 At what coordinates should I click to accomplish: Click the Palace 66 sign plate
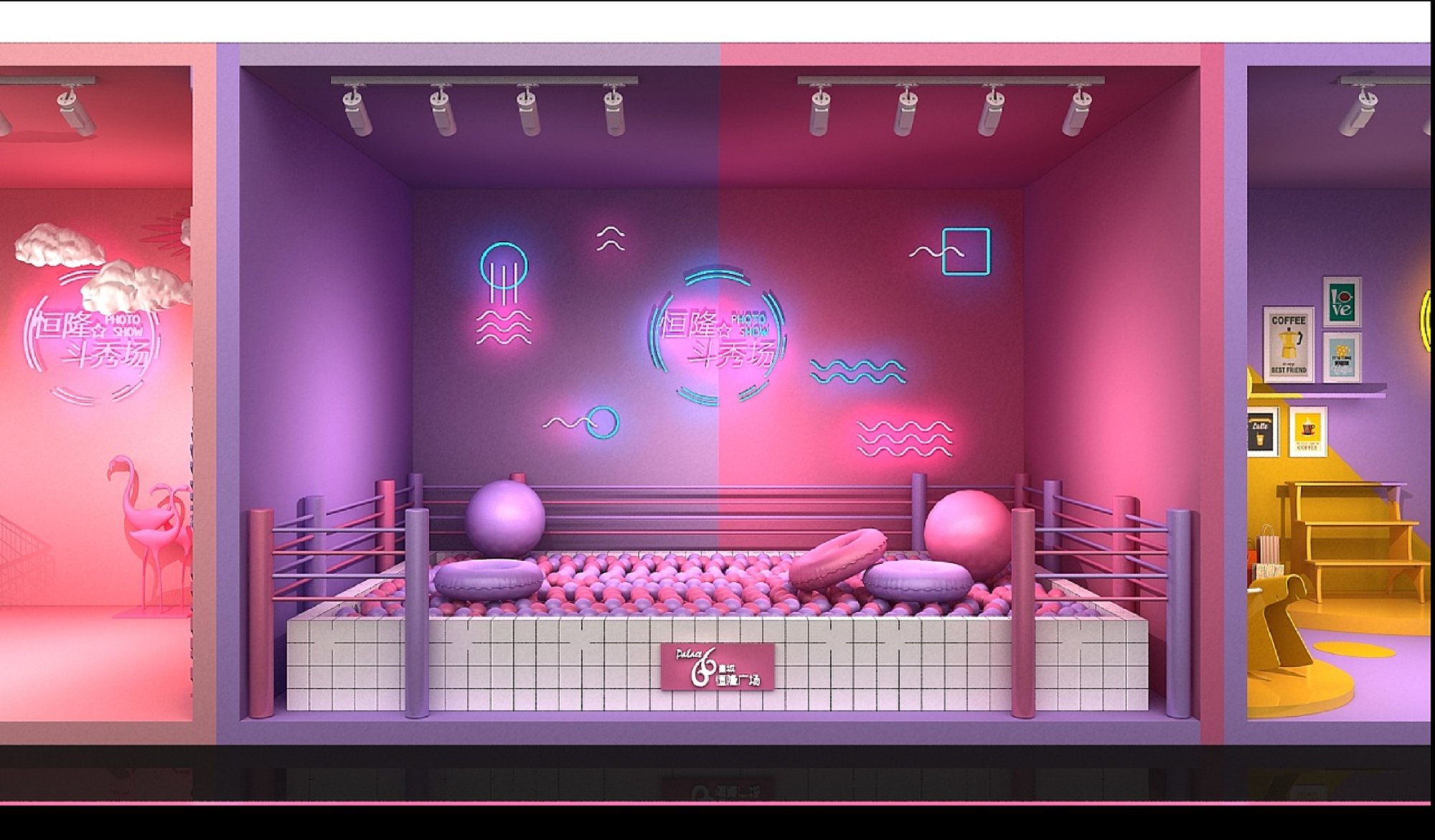pos(717,667)
